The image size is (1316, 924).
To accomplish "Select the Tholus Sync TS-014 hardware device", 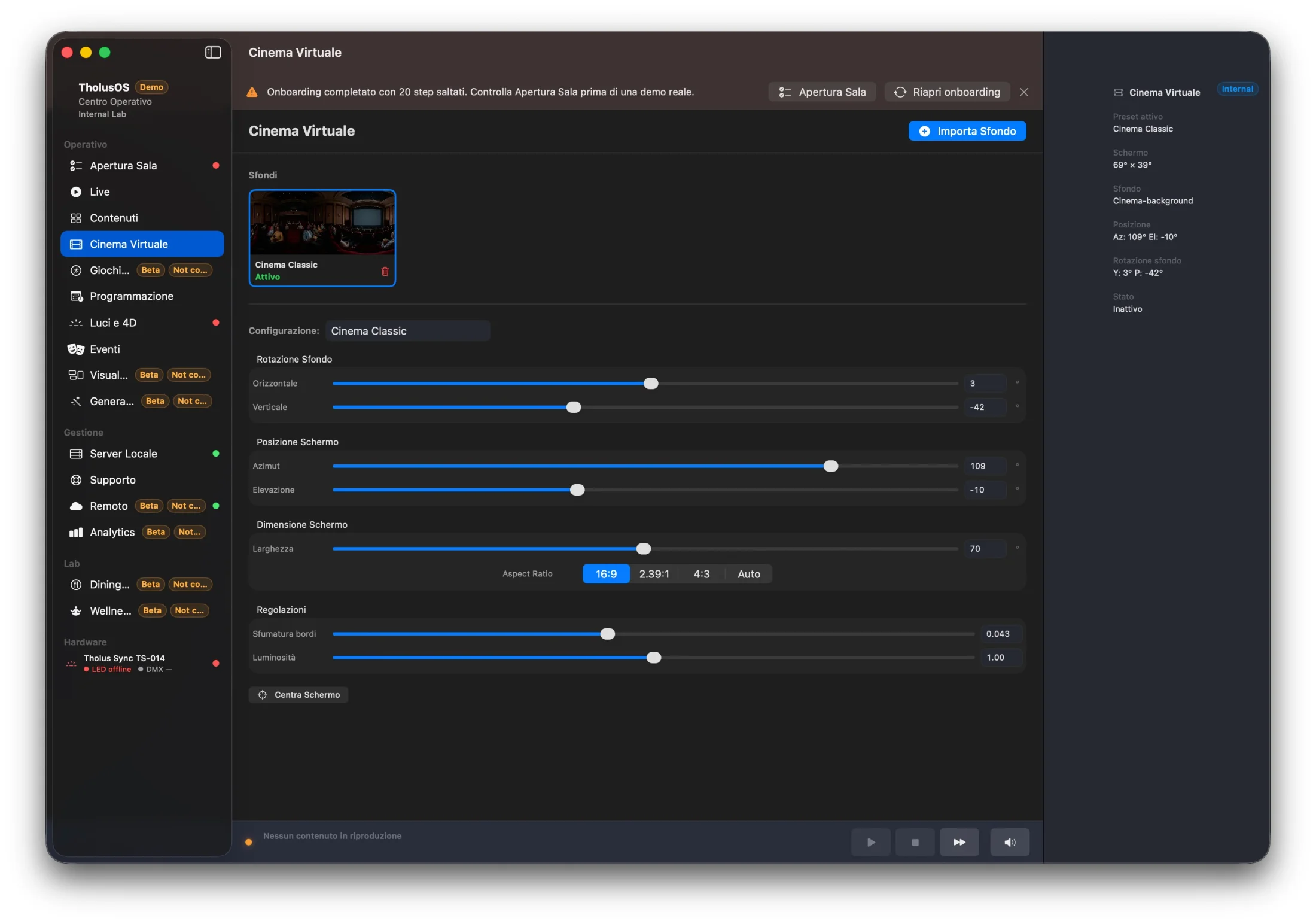I will tap(142, 663).
